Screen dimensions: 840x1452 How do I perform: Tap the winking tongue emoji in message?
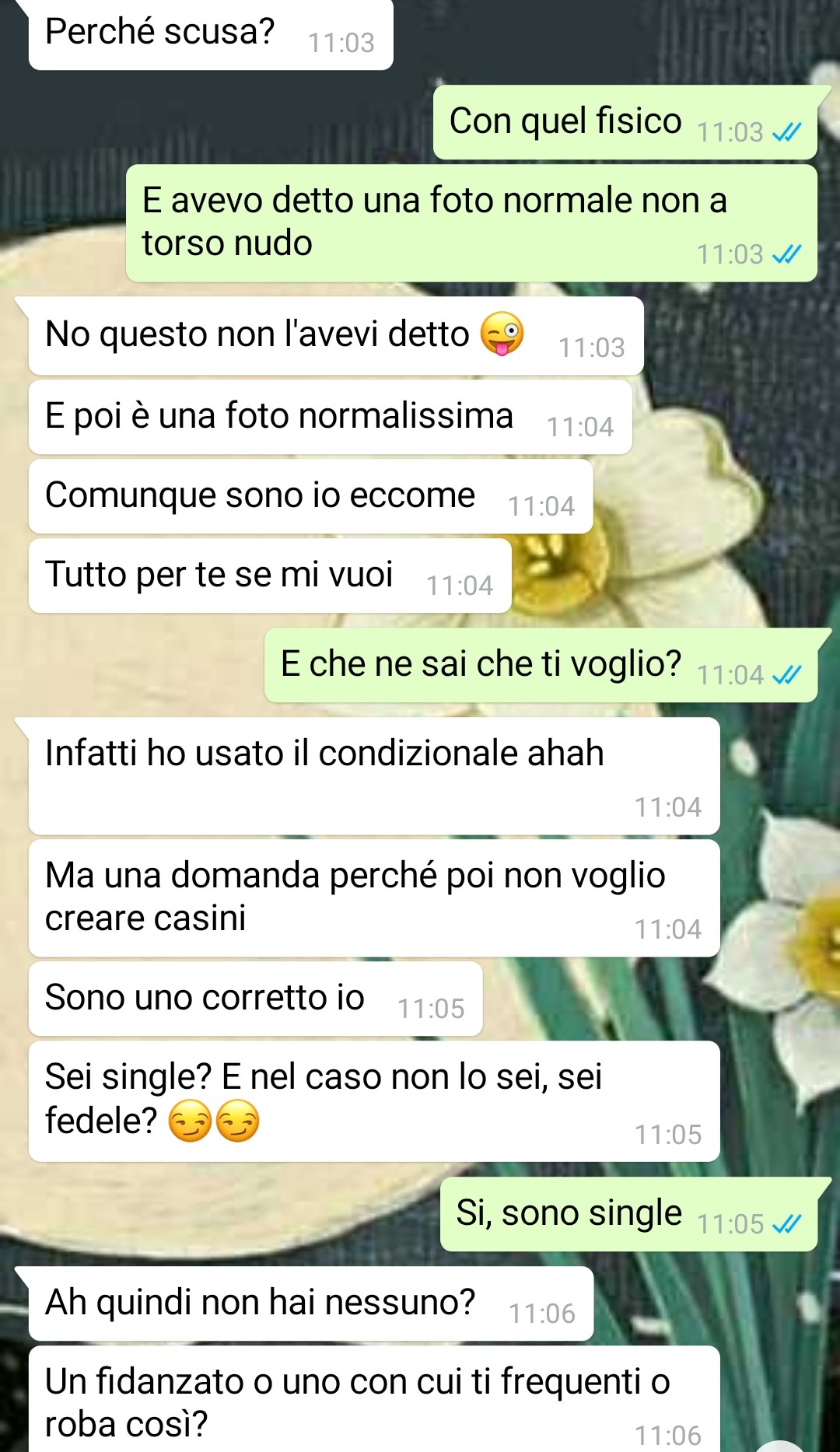502,333
